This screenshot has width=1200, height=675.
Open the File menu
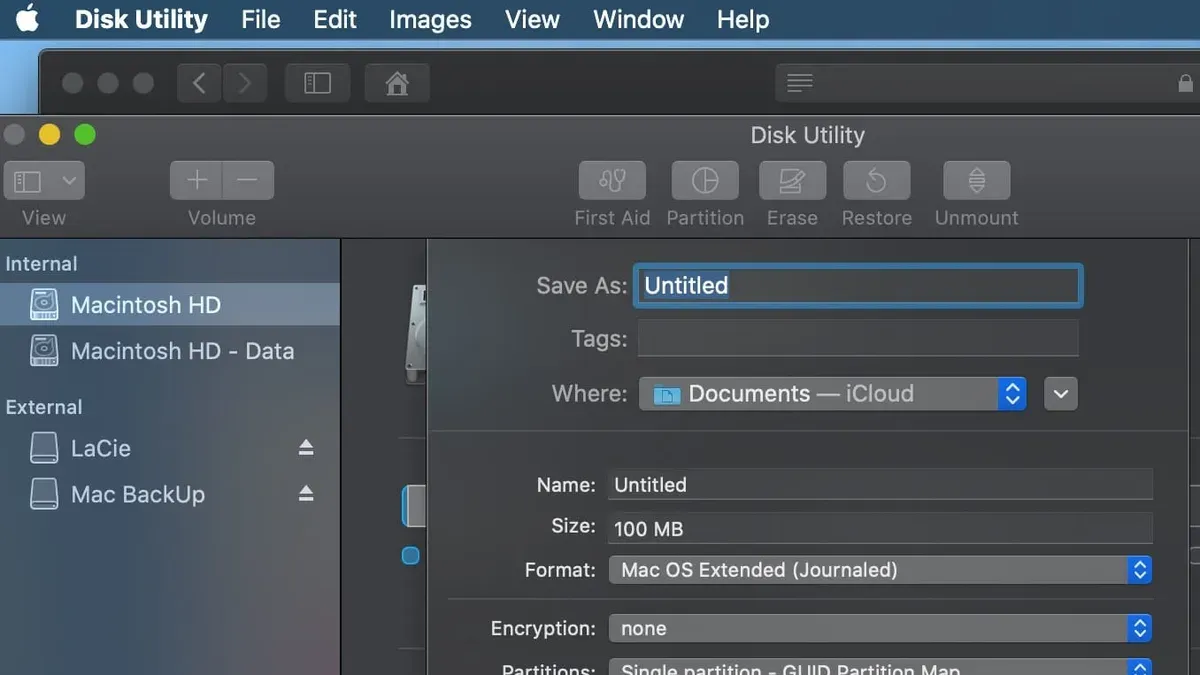(x=260, y=19)
